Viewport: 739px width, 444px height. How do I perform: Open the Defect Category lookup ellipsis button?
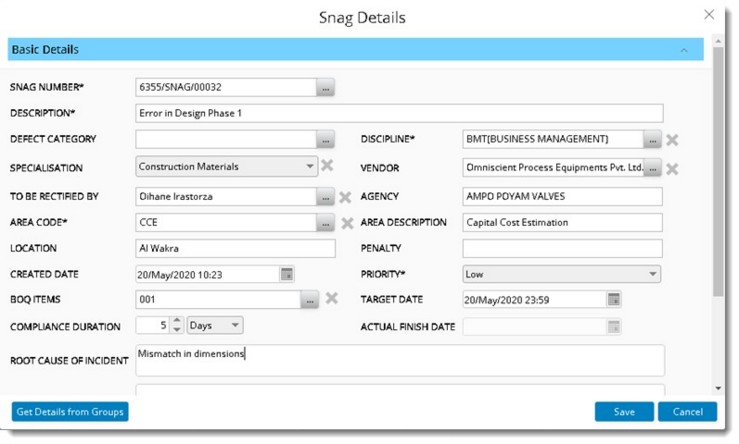point(326,140)
